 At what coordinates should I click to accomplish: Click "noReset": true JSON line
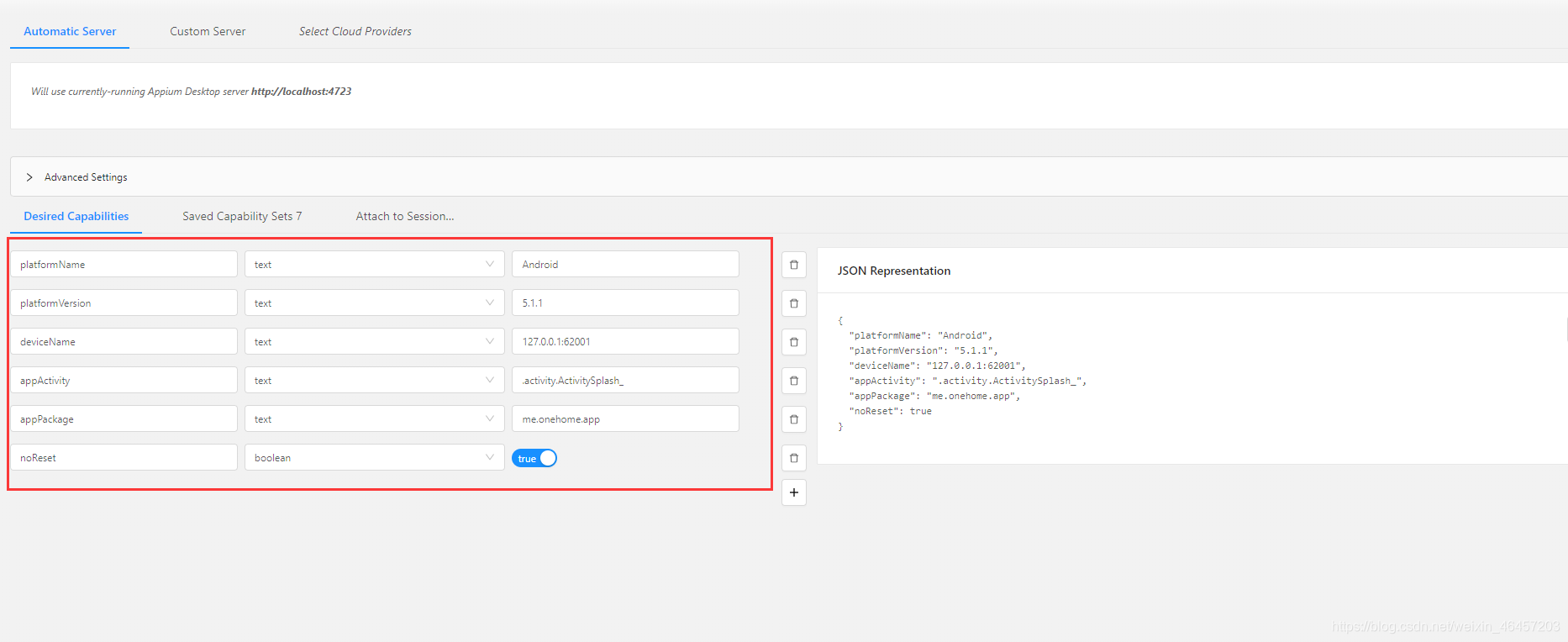[x=891, y=411]
